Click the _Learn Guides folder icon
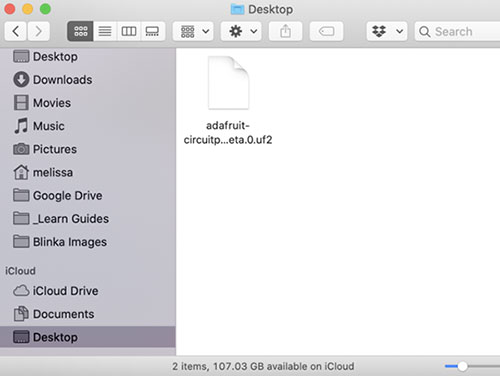Screen dimensions: 500x376 click(x=21, y=218)
